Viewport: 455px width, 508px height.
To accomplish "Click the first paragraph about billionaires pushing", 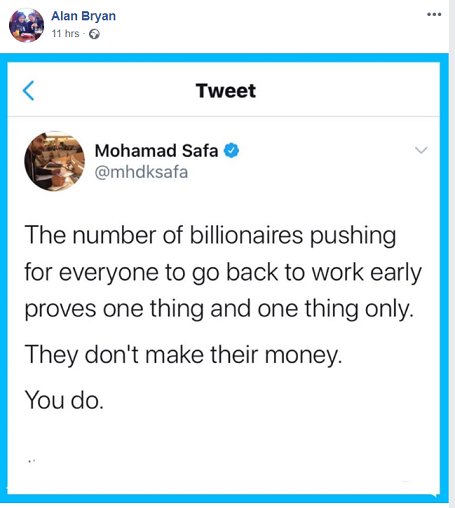I will click(223, 272).
